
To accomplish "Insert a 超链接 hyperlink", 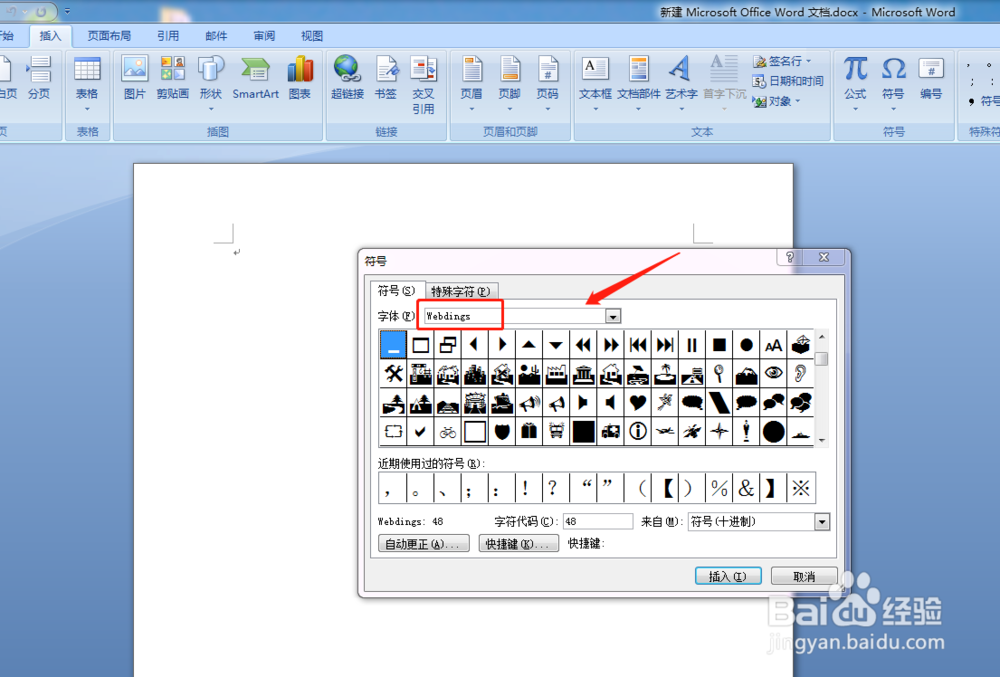I will 348,78.
